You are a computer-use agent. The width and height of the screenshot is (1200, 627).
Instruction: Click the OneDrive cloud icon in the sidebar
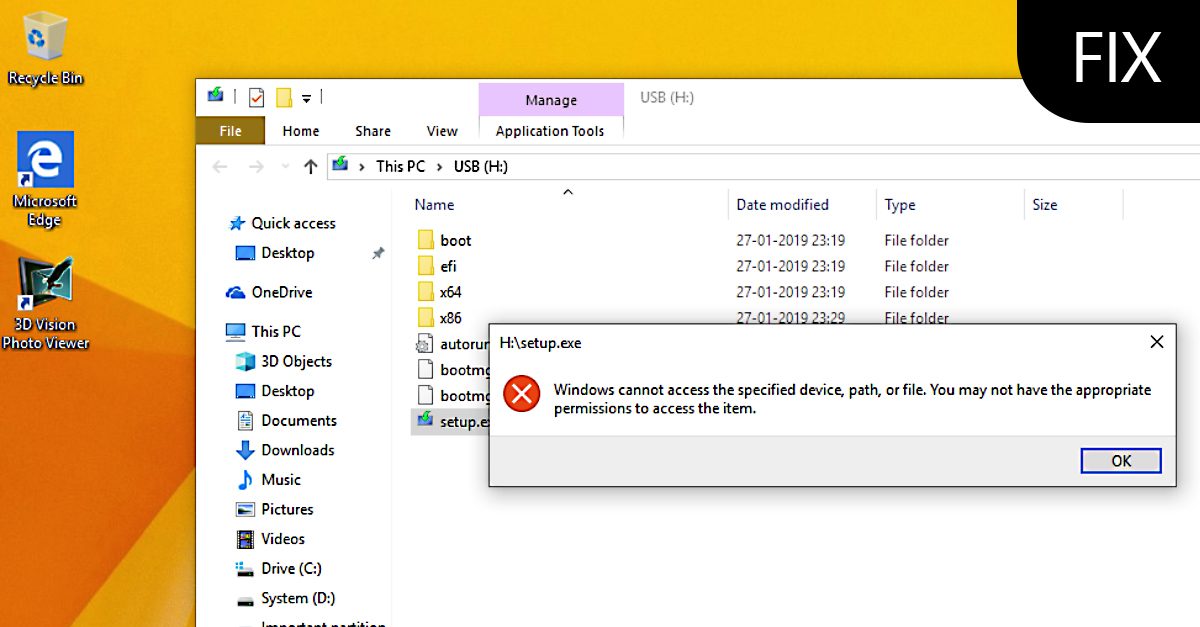[235, 291]
